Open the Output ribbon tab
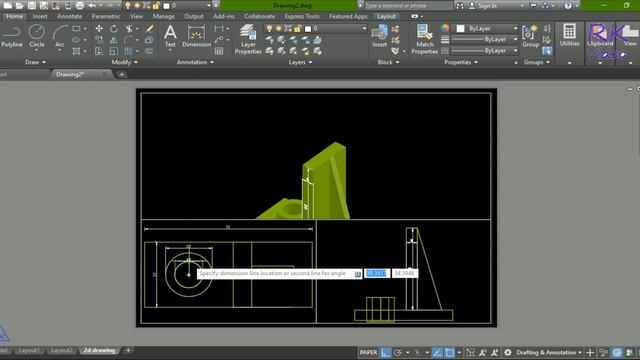The height and width of the screenshot is (360, 640). (x=194, y=17)
